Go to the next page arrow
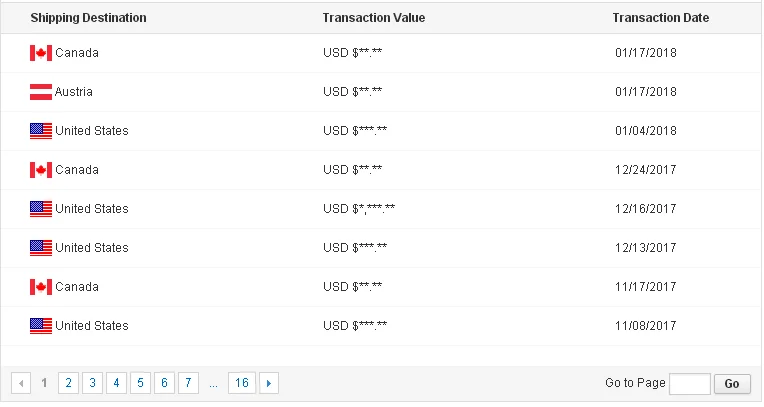764x407 pixels. pyautogui.click(x=269, y=383)
